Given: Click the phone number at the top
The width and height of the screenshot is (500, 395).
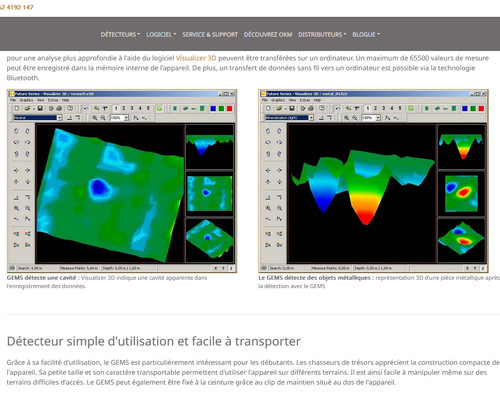Looking at the screenshot, I should coord(17,7).
